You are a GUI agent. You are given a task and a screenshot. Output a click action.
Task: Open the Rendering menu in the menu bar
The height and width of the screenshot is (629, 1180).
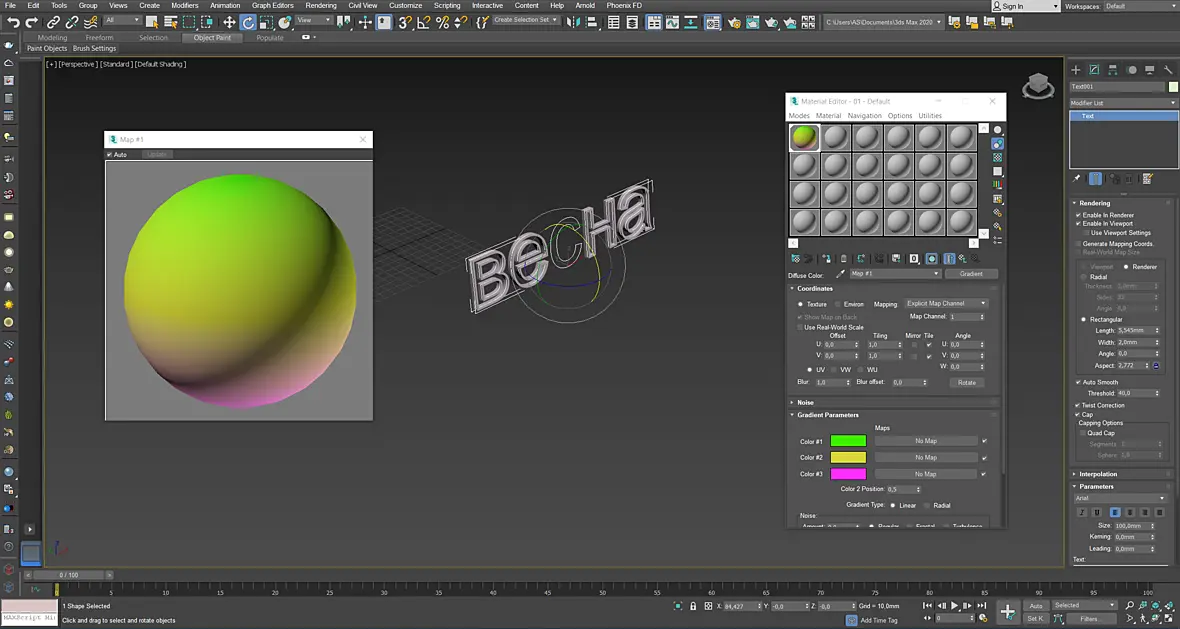[321, 5]
